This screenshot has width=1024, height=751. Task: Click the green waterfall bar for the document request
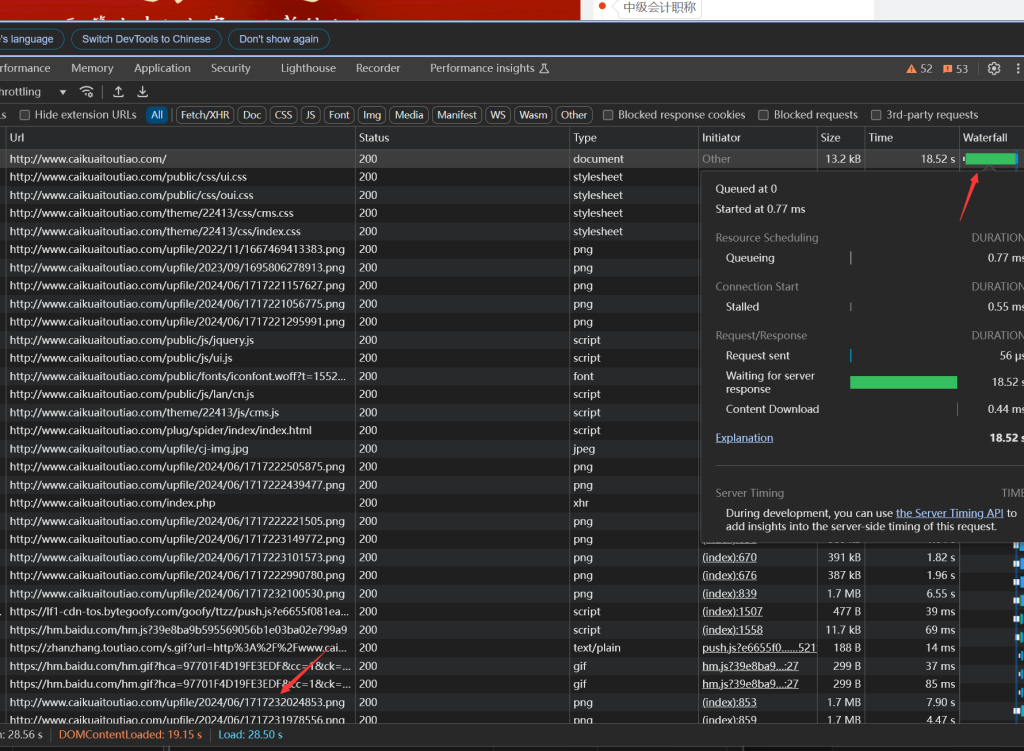[989, 159]
